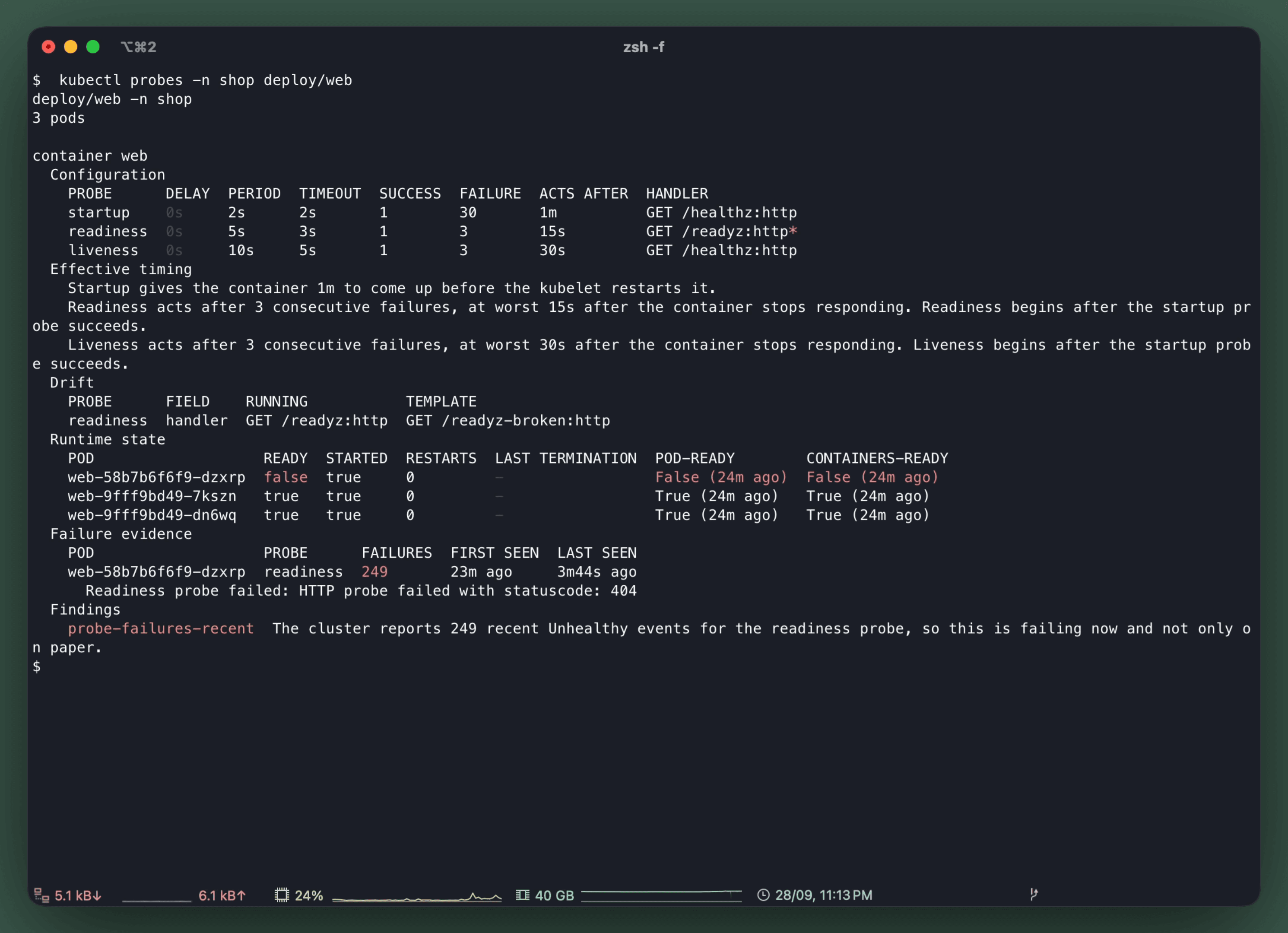Click the 'GET /readyz:http*' readiness handler

point(721,232)
